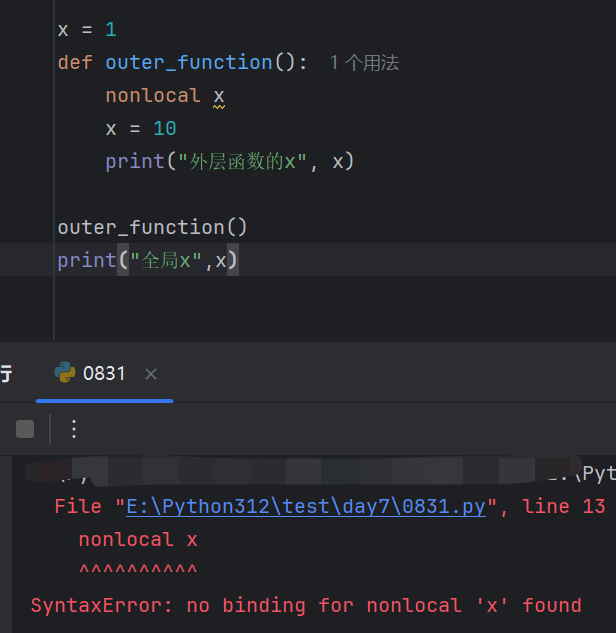Click the string "全局x" in the last print
The height and width of the screenshot is (633, 616).
point(166,260)
